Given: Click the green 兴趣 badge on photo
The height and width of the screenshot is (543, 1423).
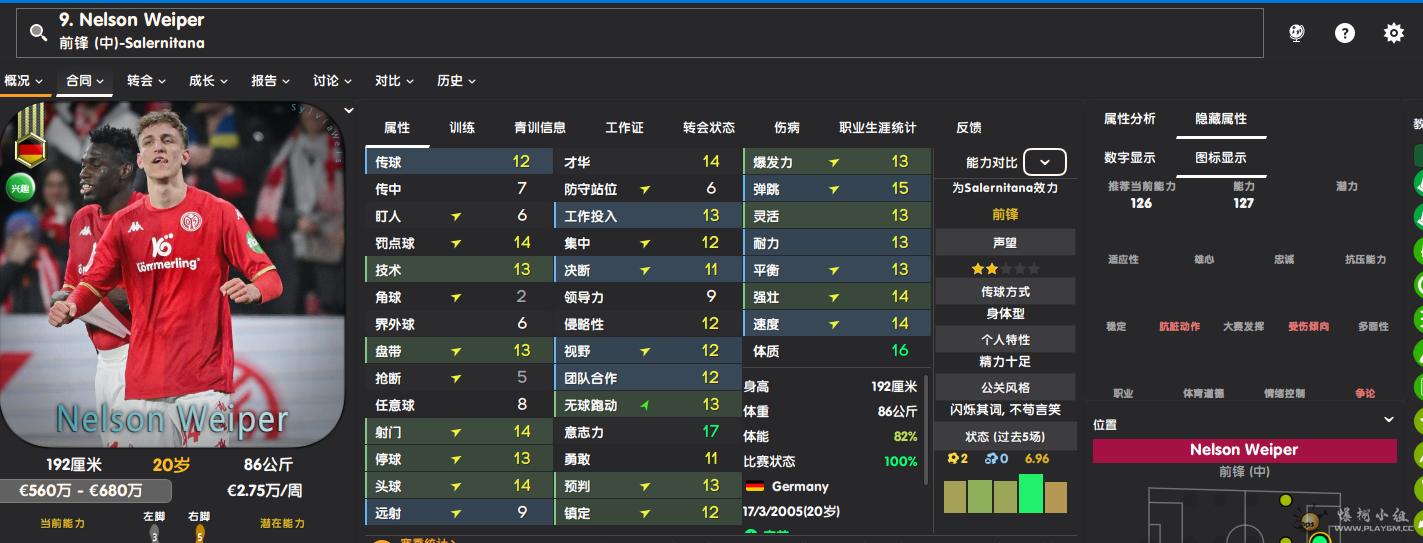Looking at the screenshot, I should 20,187.
